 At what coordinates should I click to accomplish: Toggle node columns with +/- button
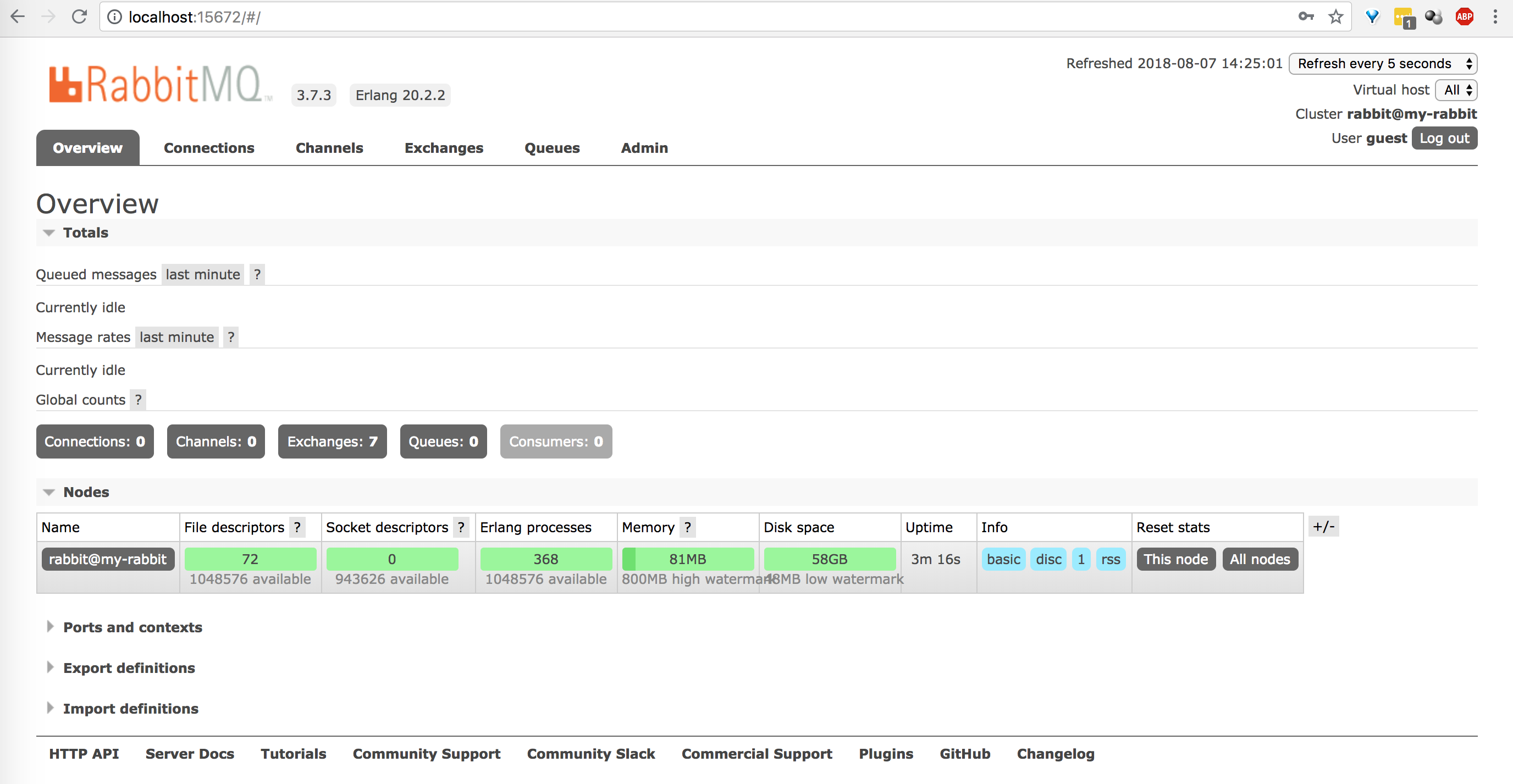point(1323,526)
